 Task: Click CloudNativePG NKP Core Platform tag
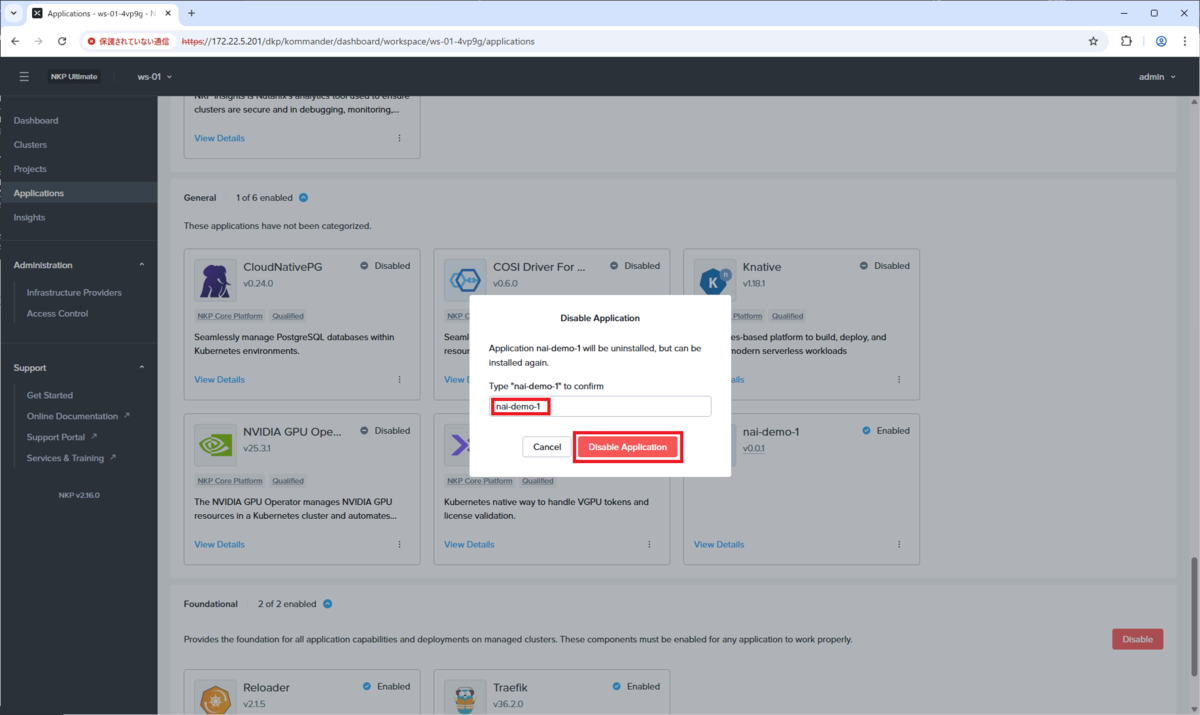coord(229,316)
